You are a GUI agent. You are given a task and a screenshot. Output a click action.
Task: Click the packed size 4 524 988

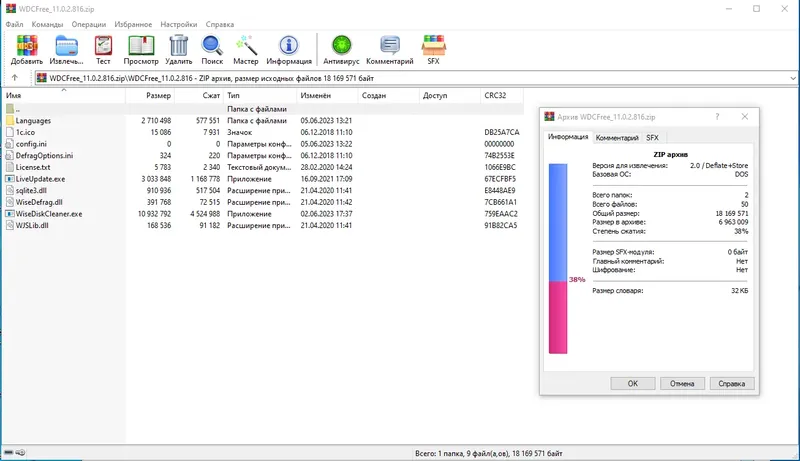tap(205, 214)
